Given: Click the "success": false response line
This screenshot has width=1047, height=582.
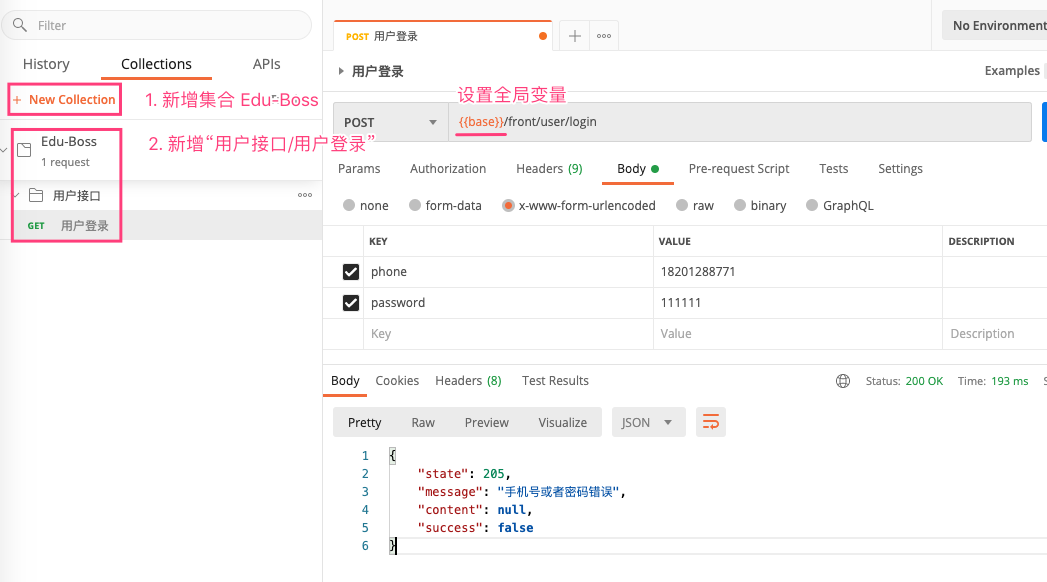Looking at the screenshot, I should (475, 528).
